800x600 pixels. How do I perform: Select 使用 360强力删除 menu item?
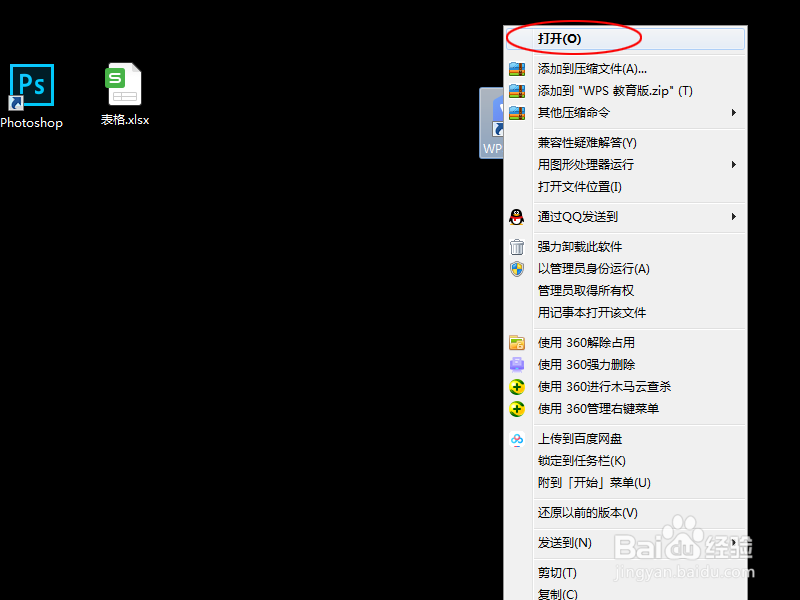point(625,365)
